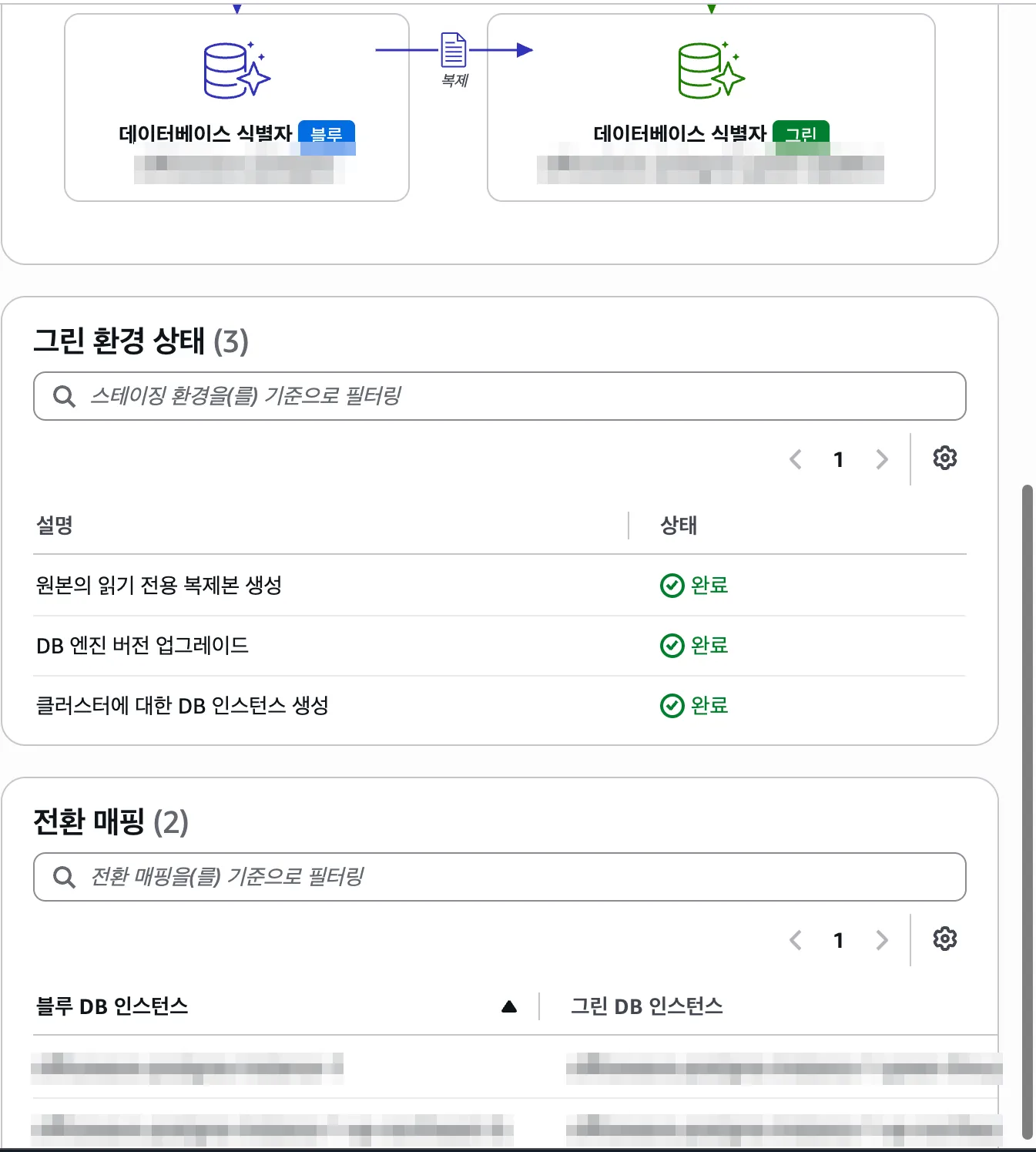1036x1152 pixels.
Task: Select row 'DB 엔진 버전 업그레이드'
Action: point(500,646)
